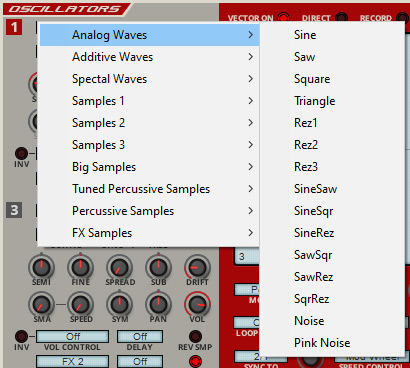Click the FINE tuning knob
The width and height of the screenshot is (410, 368).
tap(80, 267)
